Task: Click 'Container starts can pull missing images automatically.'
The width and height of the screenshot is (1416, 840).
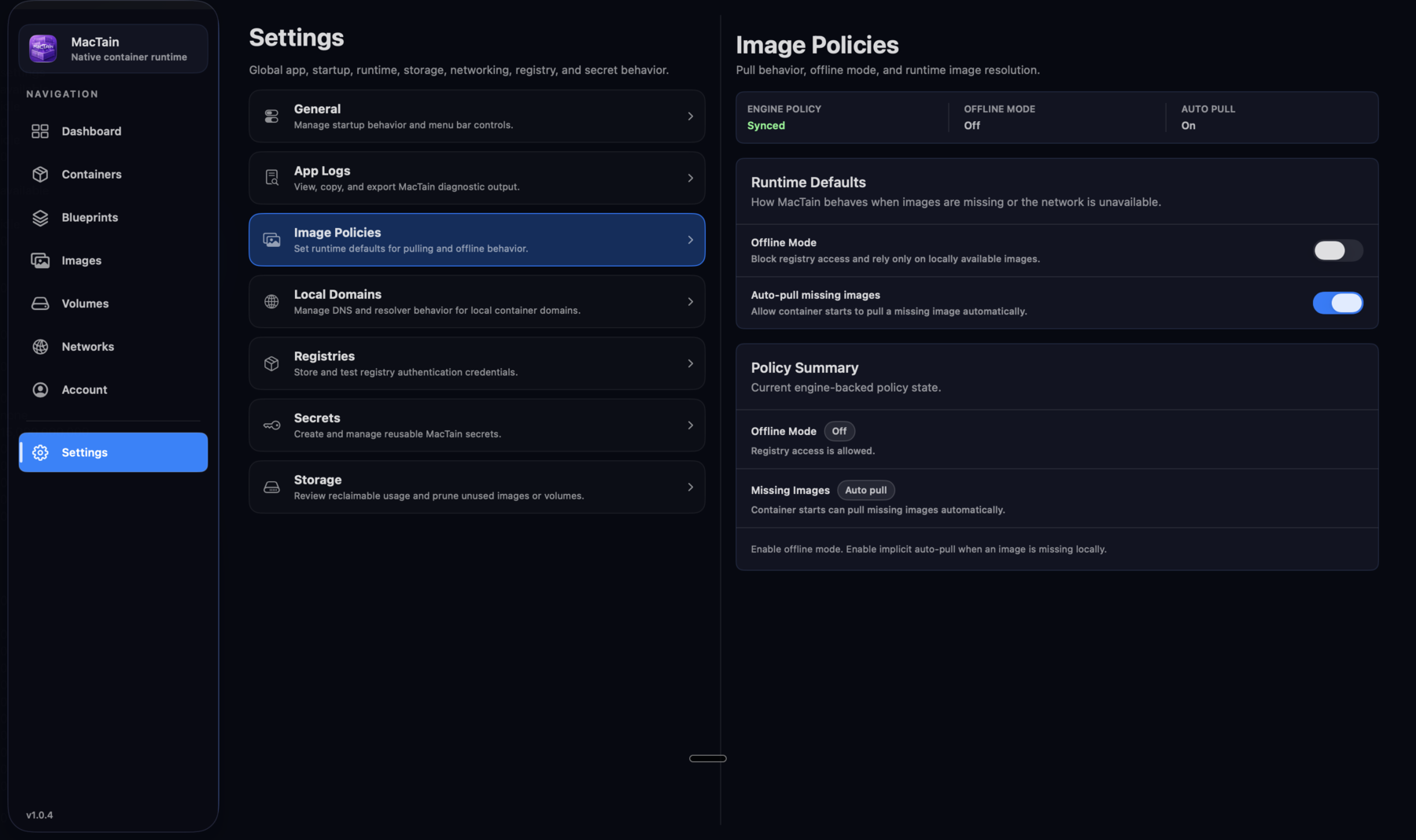Action: [878, 510]
